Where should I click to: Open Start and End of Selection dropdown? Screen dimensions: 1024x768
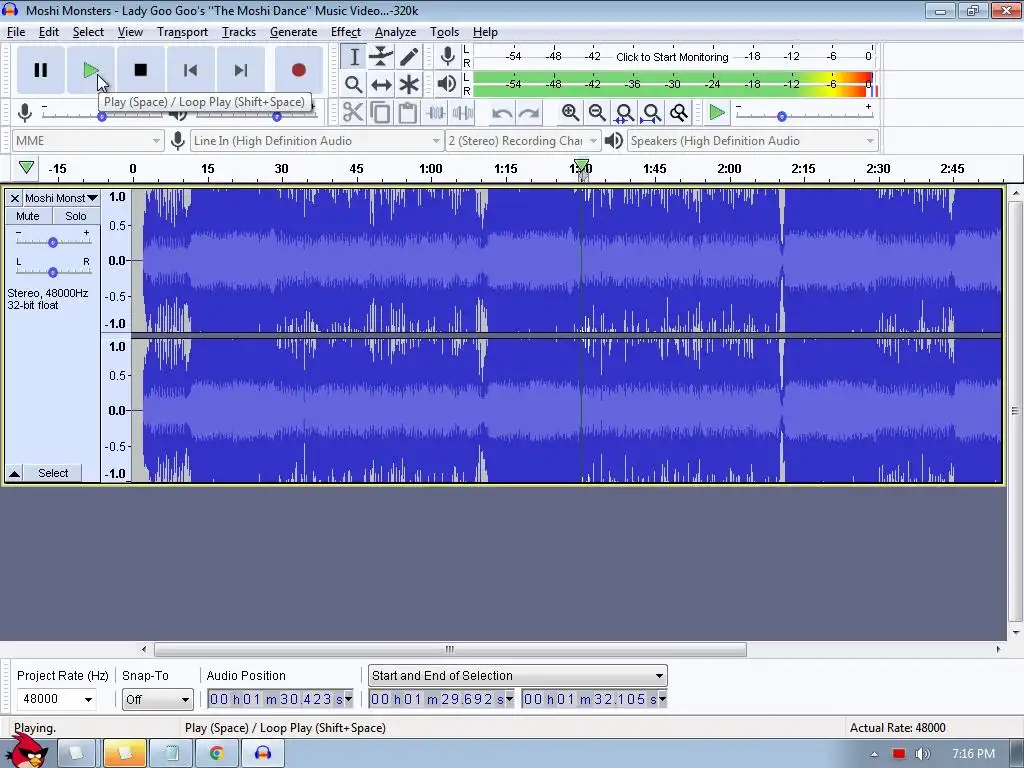pyautogui.click(x=517, y=675)
